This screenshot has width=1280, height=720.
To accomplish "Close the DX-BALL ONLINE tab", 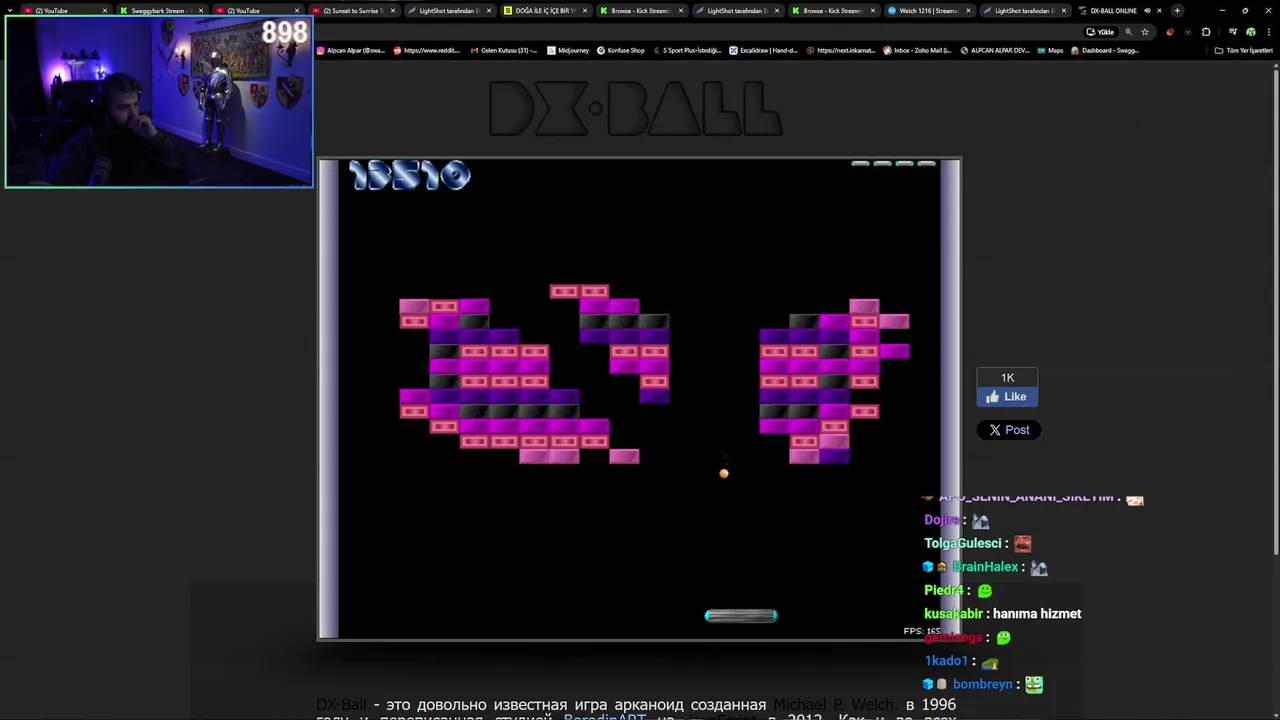I will tap(1160, 11).
